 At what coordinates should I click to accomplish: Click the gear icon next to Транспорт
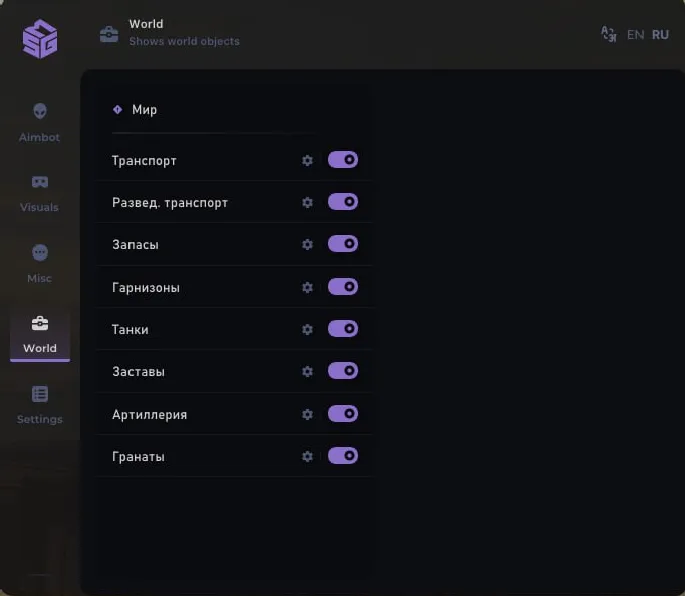tap(308, 160)
